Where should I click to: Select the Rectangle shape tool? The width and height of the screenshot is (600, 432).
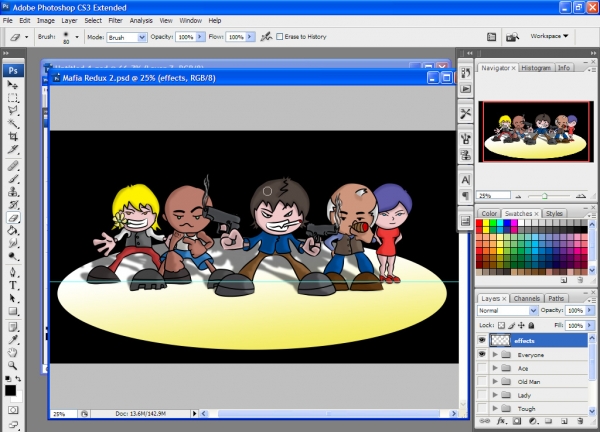point(13,311)
